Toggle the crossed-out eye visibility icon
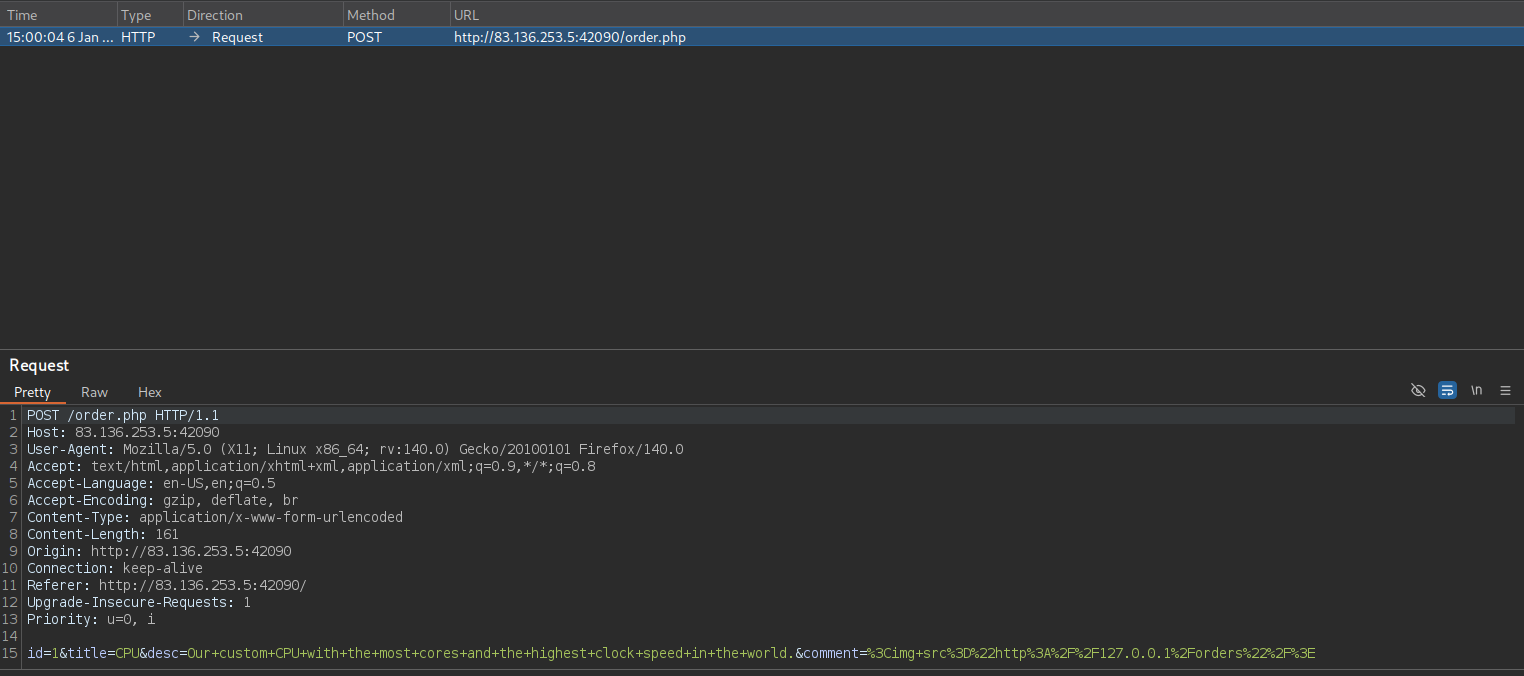The height and width of the screenshot is (676, 1524). click(1417, 391)
